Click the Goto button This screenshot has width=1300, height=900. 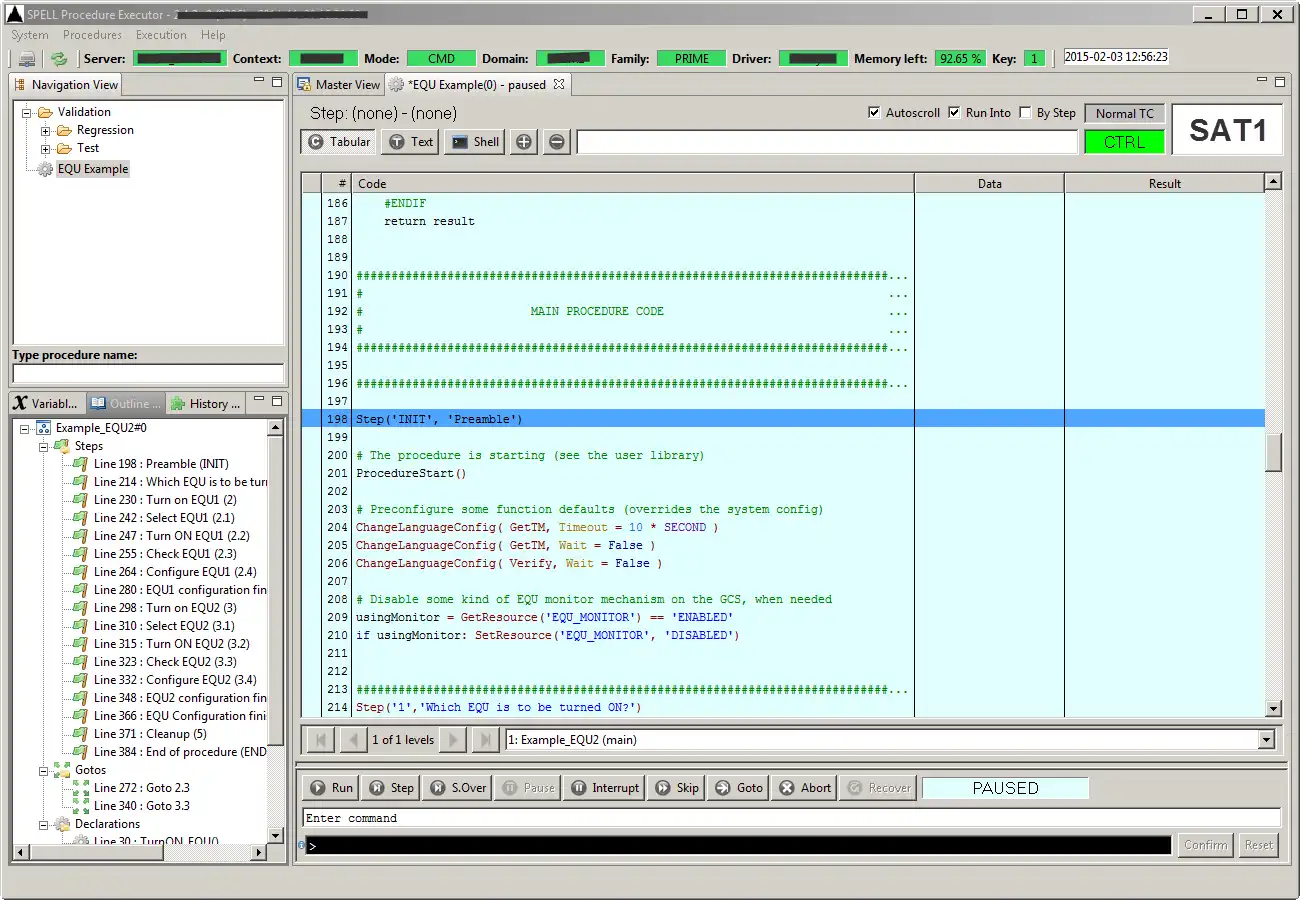pos(739,788)
